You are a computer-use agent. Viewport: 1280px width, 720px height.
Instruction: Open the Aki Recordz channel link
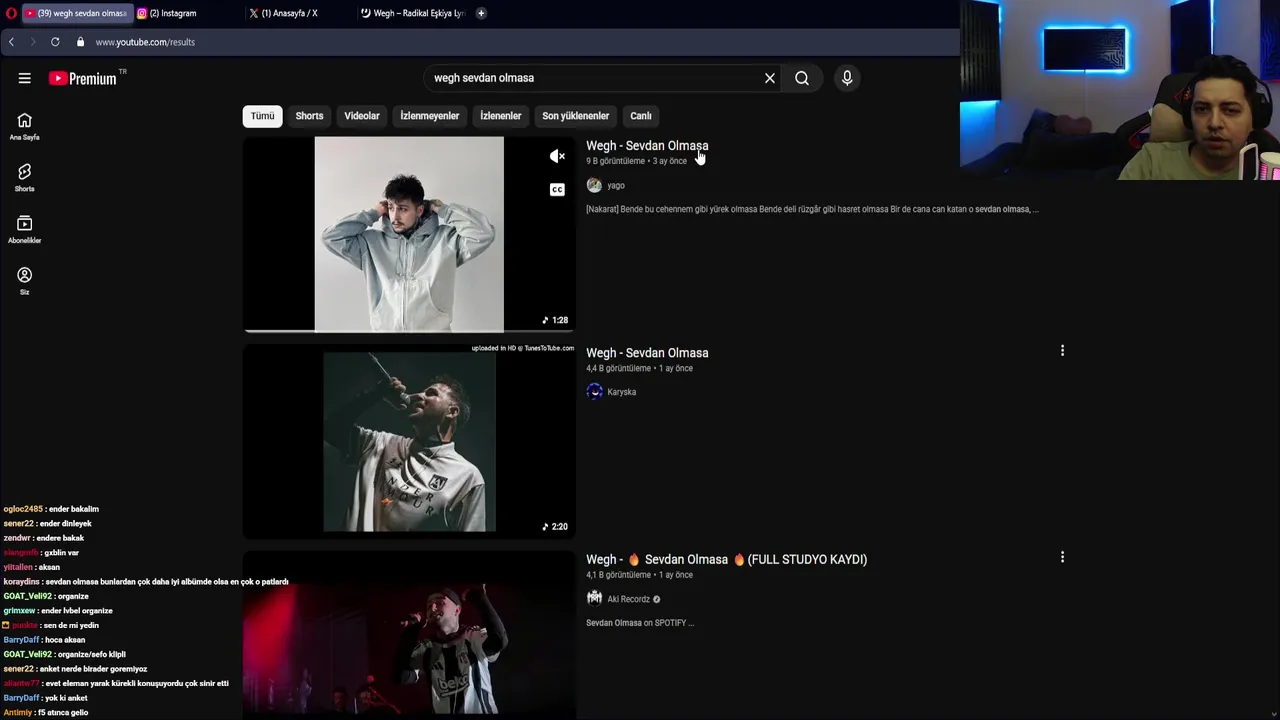[x=628, y=599]
